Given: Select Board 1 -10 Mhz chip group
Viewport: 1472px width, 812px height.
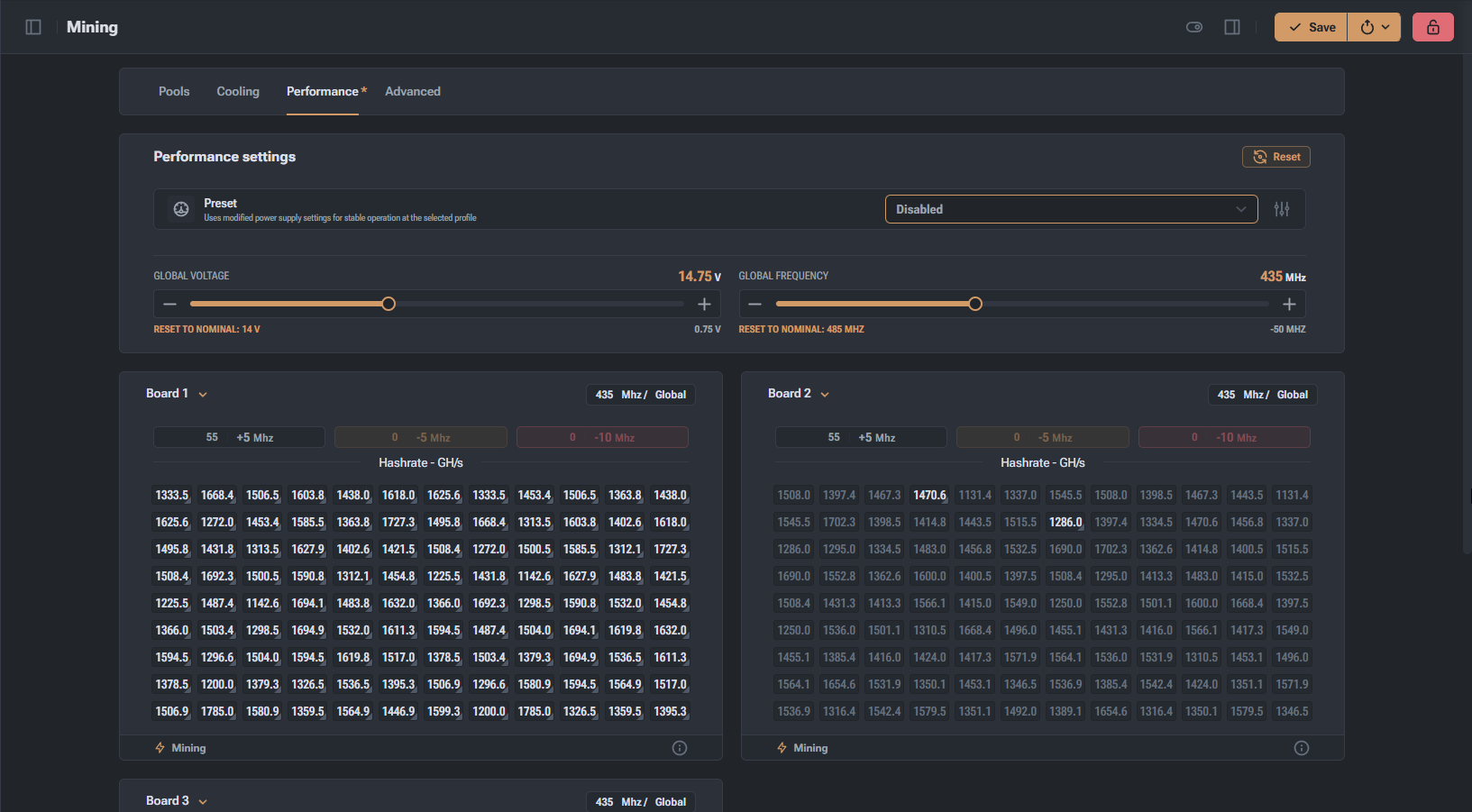Looking at the screenshot, I should coord(602,437).
